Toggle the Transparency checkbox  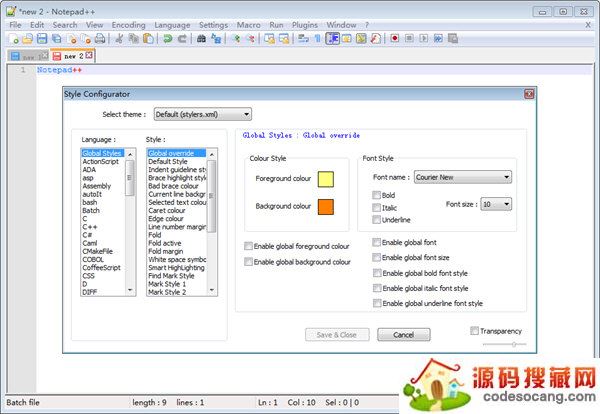pos(474,331)
